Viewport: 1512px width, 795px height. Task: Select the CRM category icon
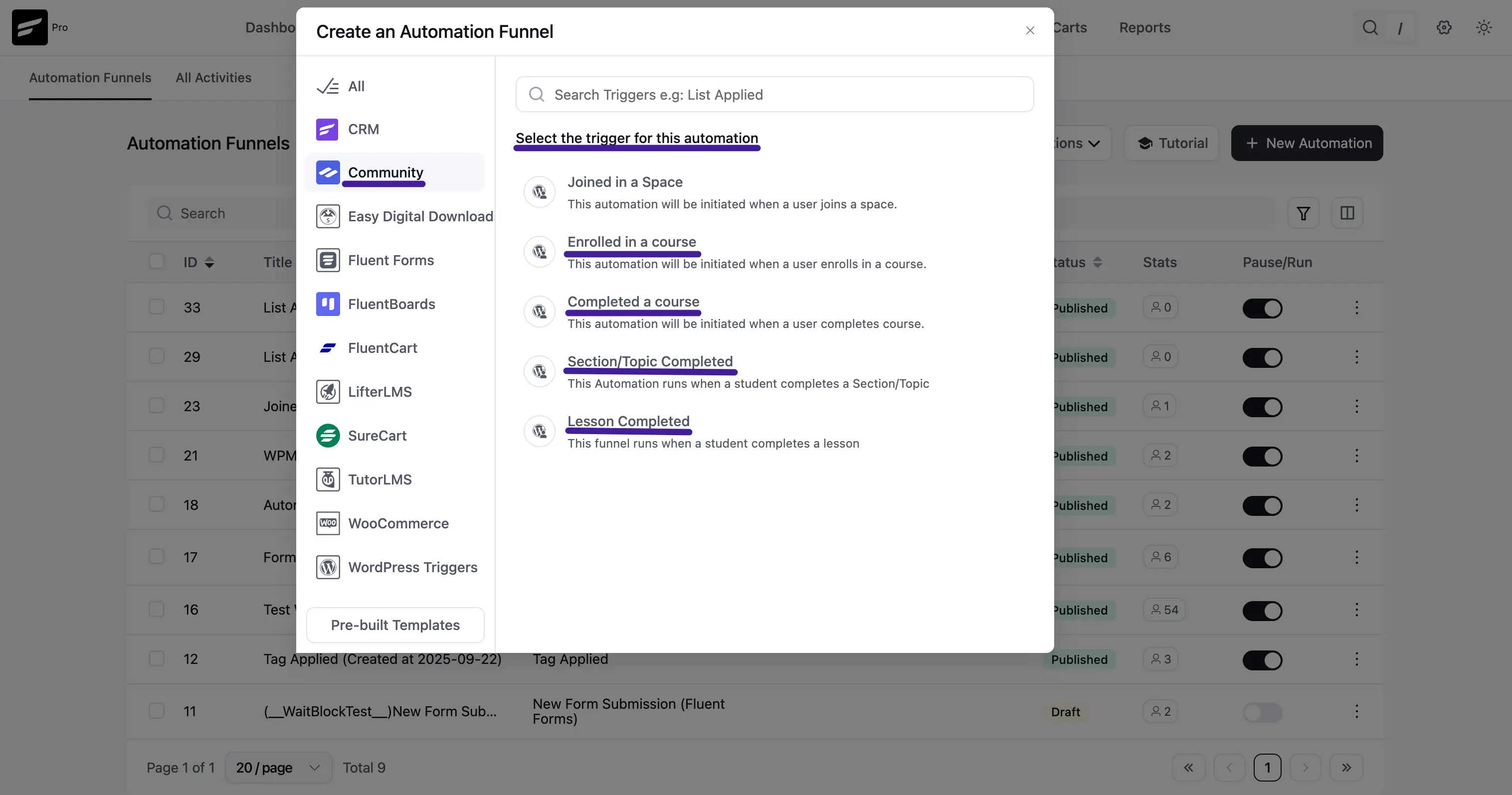click(x=328, y=129)
